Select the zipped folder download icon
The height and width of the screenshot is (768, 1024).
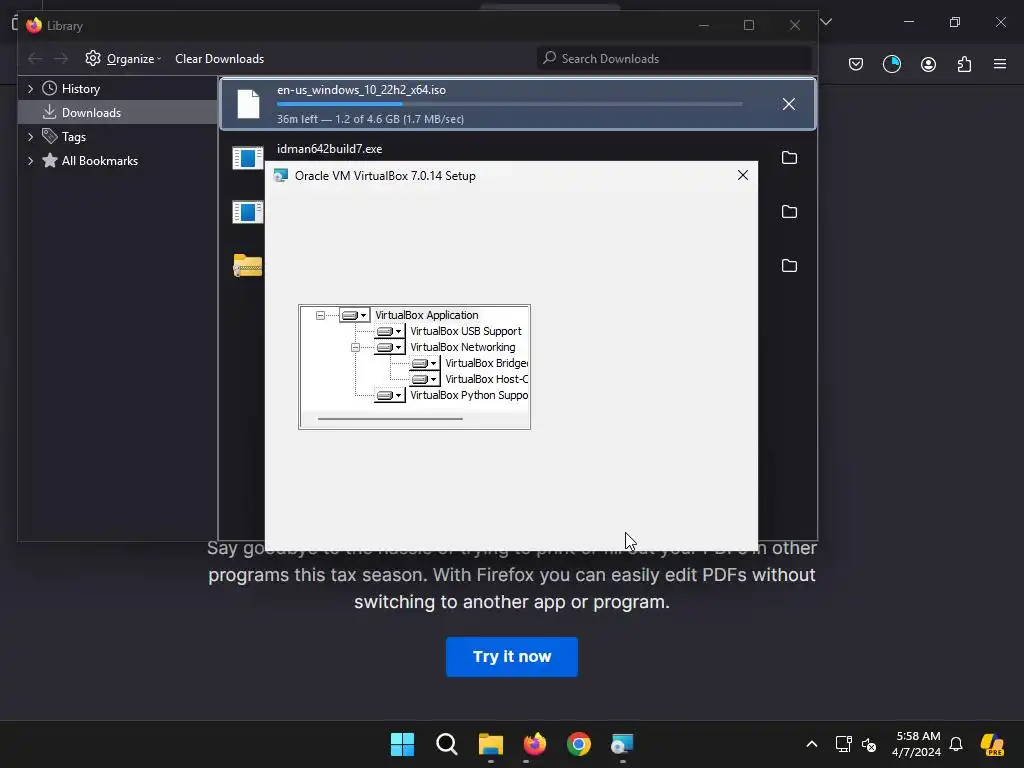coord(248,265)
